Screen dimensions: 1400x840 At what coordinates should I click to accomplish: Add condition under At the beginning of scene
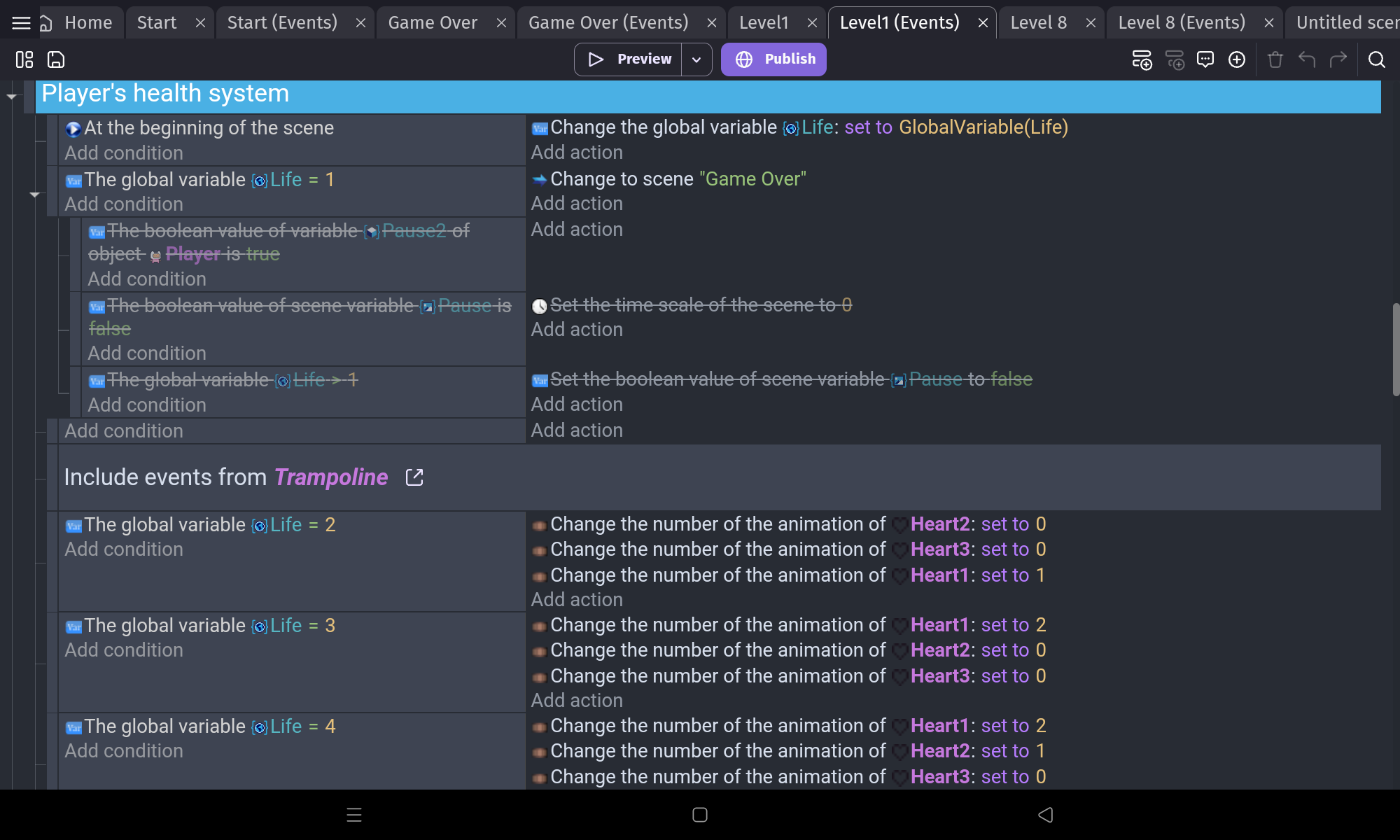pos(124,153)
